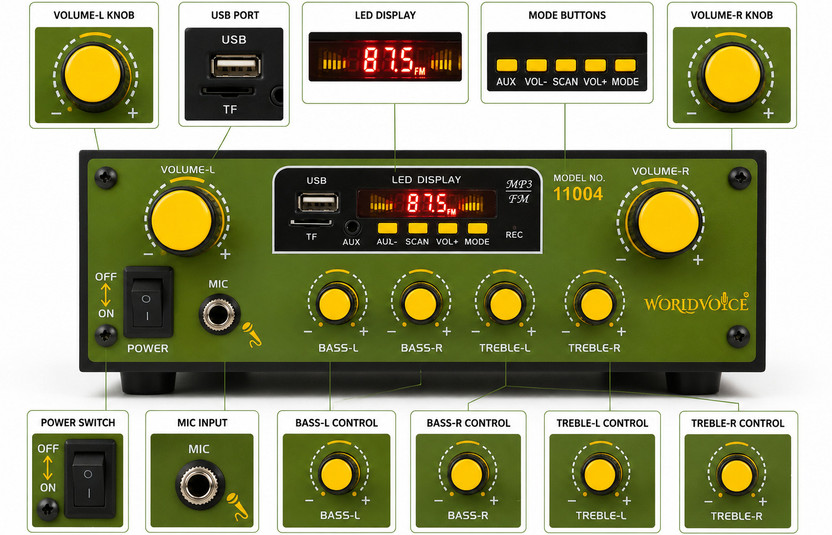Click the VOLUME-R KNOB callout title
This screenshot has height=535, width=832.
(732, 15)
